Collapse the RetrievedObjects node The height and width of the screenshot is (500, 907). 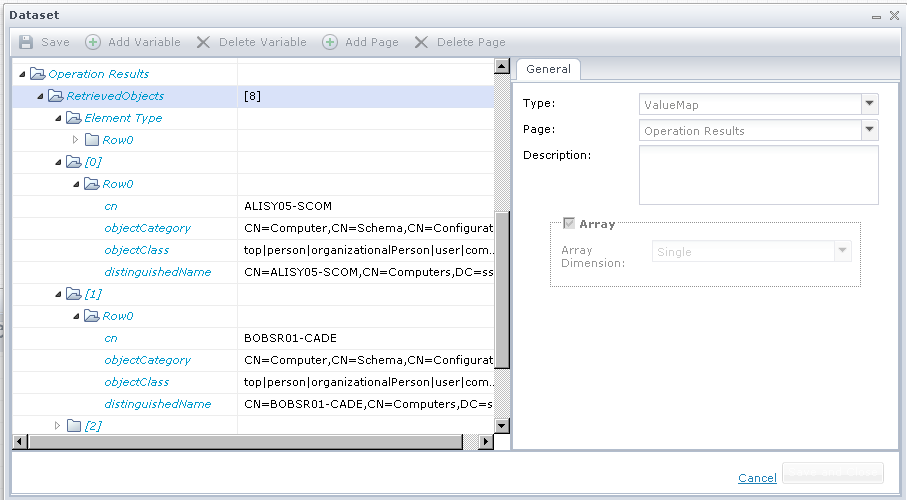[40, 96]
